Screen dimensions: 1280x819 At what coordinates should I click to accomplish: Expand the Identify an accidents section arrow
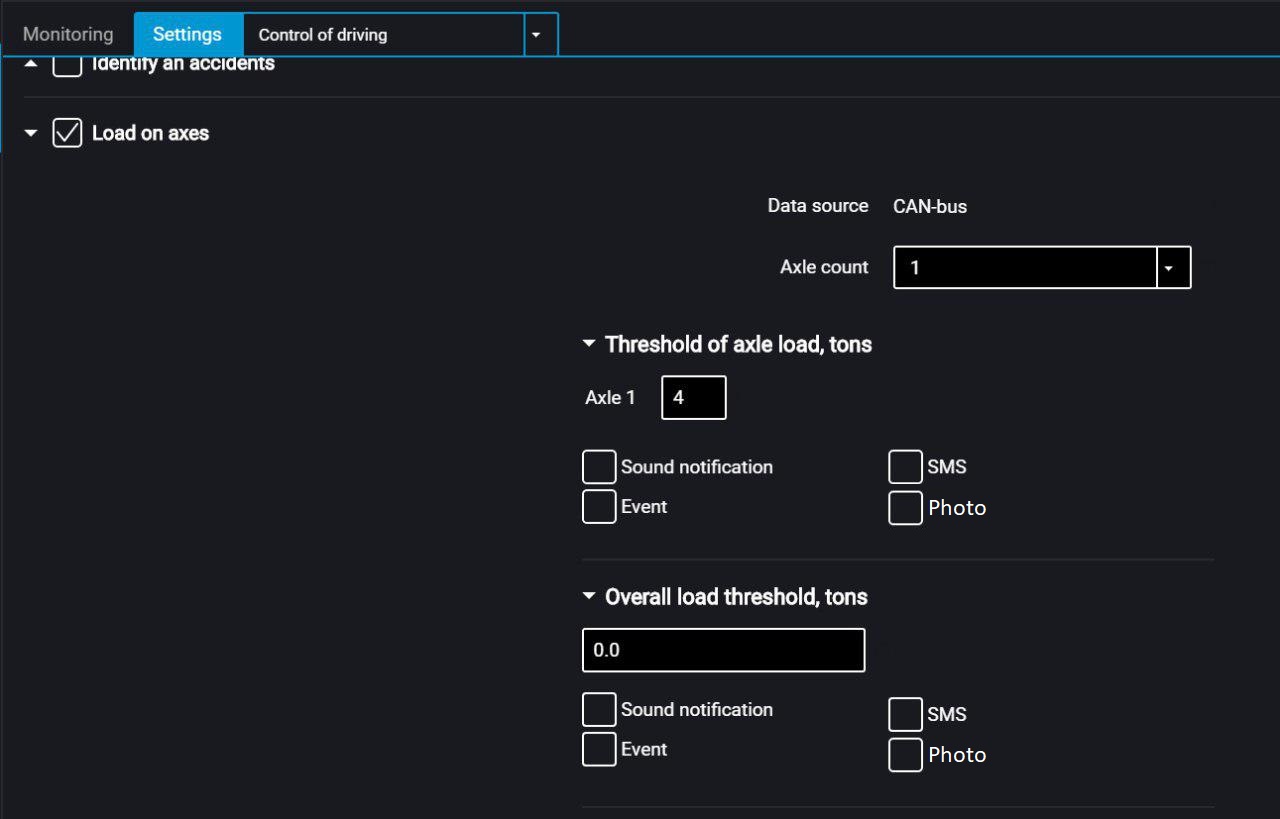point(31,63)
